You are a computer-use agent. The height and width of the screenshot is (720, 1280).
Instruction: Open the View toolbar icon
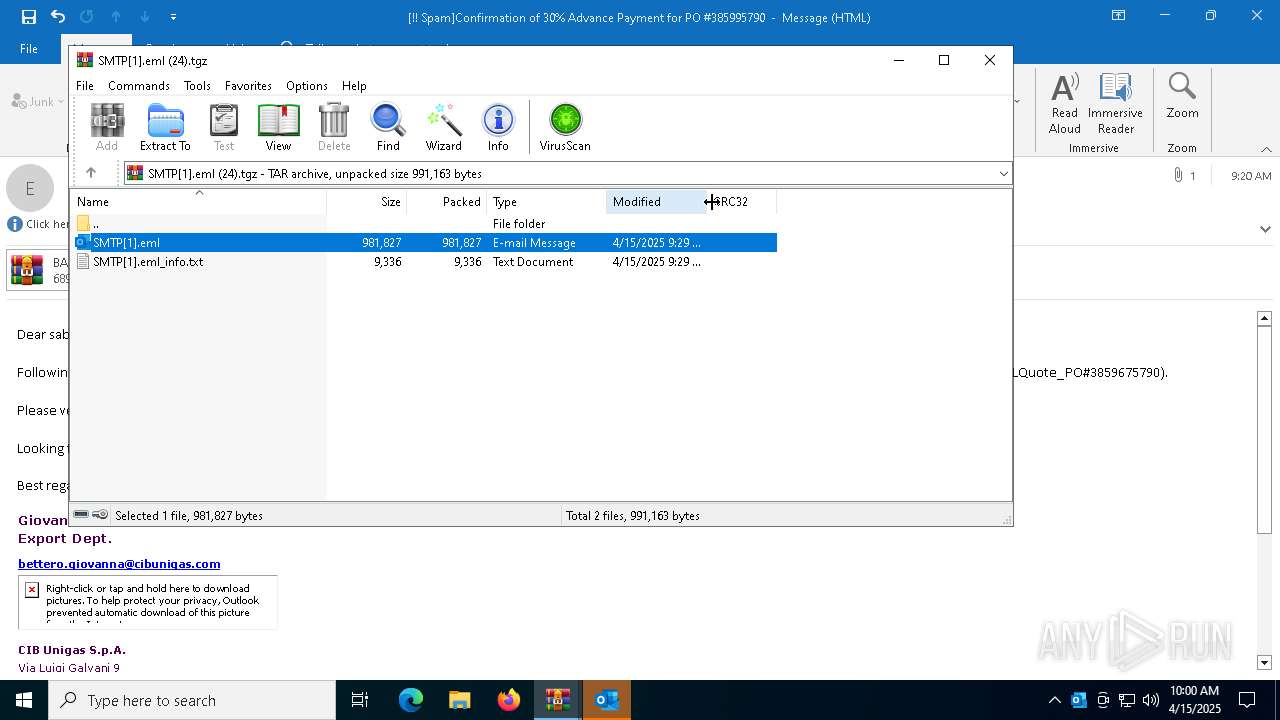pyautogui.click(x=278, y=127)
